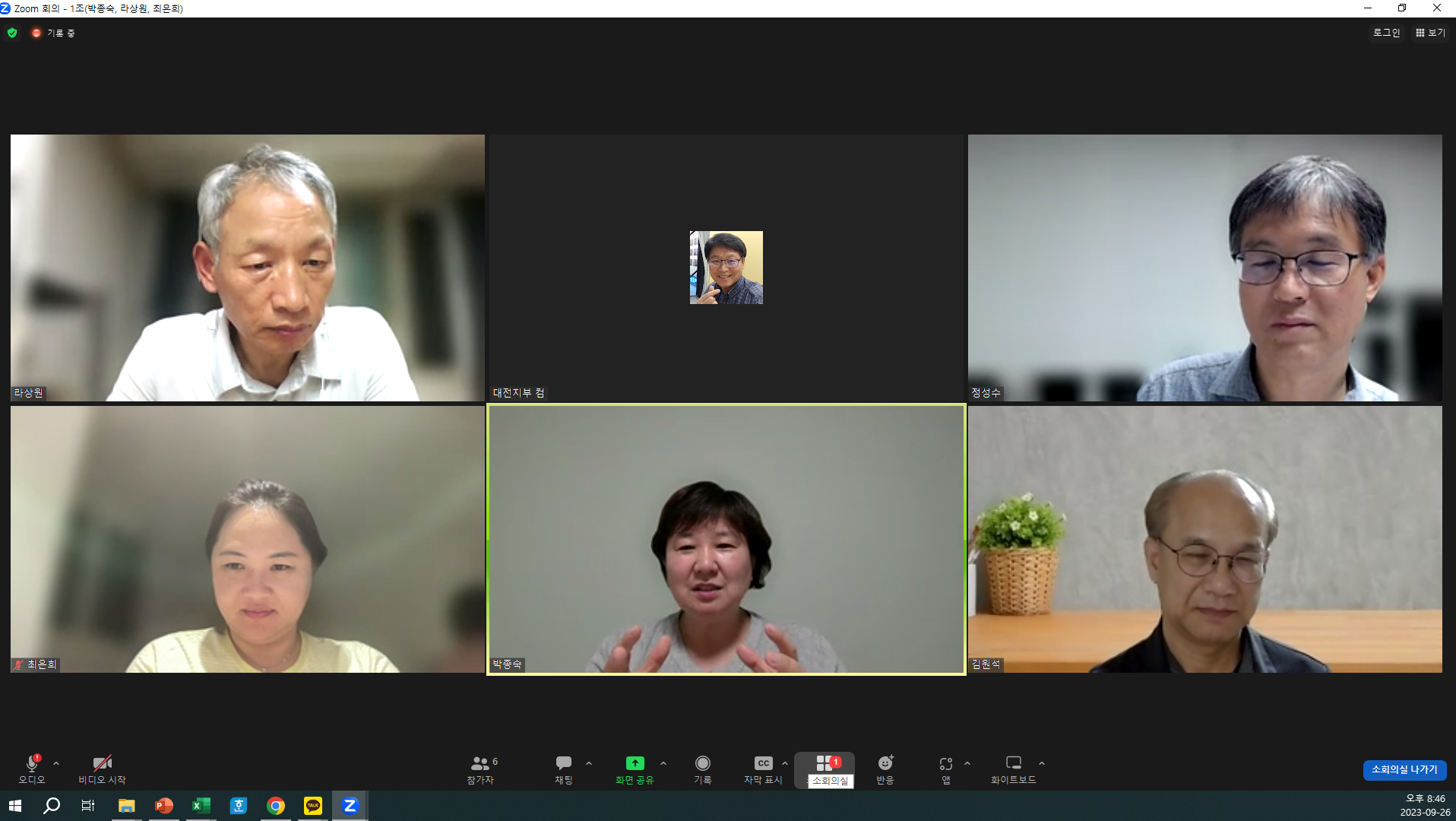Screen dimensions: 1456x821
Task: Select 최은희 video tile
Action: (x=248, y=539)
